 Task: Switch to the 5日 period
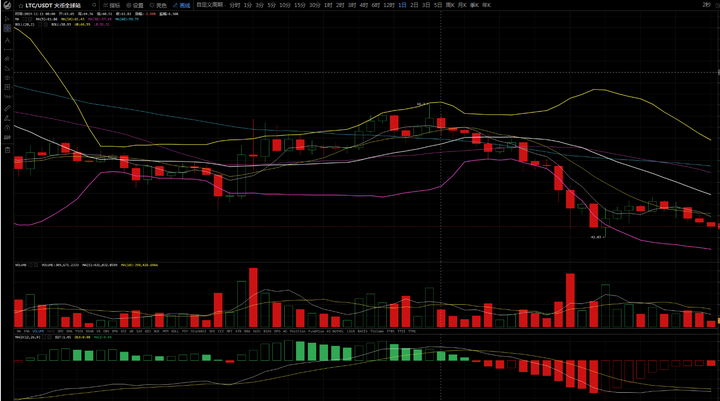pyautogui.click(x=438, y=5)
